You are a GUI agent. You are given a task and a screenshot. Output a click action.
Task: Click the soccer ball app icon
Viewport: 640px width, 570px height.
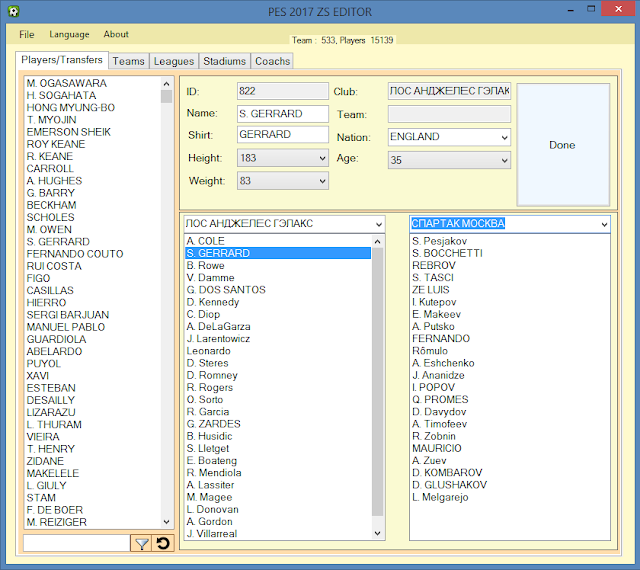[13, 11]
